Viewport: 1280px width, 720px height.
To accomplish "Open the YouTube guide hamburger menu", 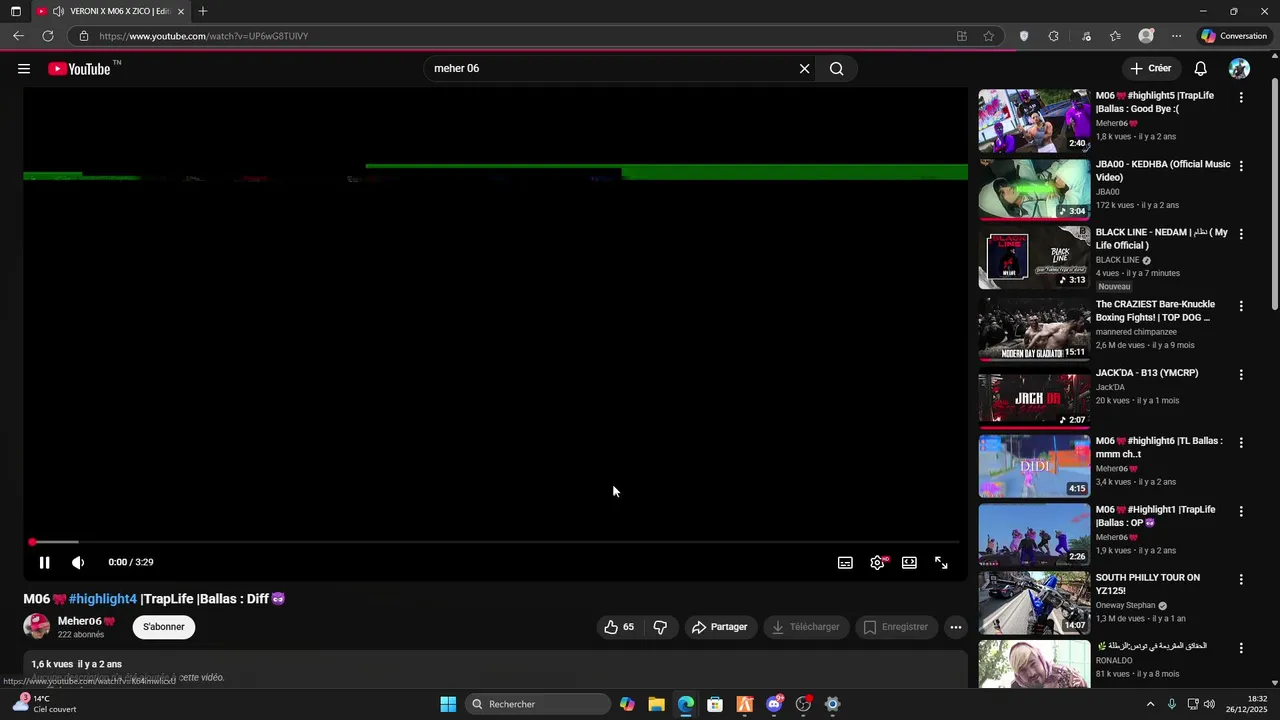I will click(24, 69).
